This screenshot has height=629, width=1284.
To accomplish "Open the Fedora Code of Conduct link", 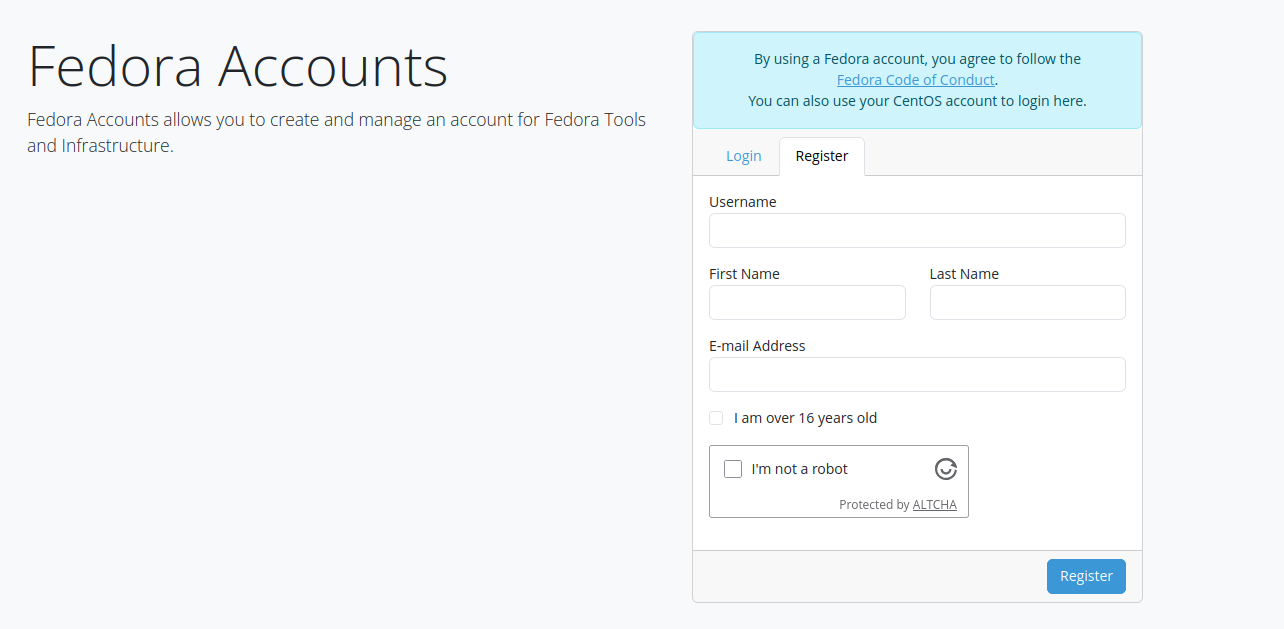I will point(916,80).
